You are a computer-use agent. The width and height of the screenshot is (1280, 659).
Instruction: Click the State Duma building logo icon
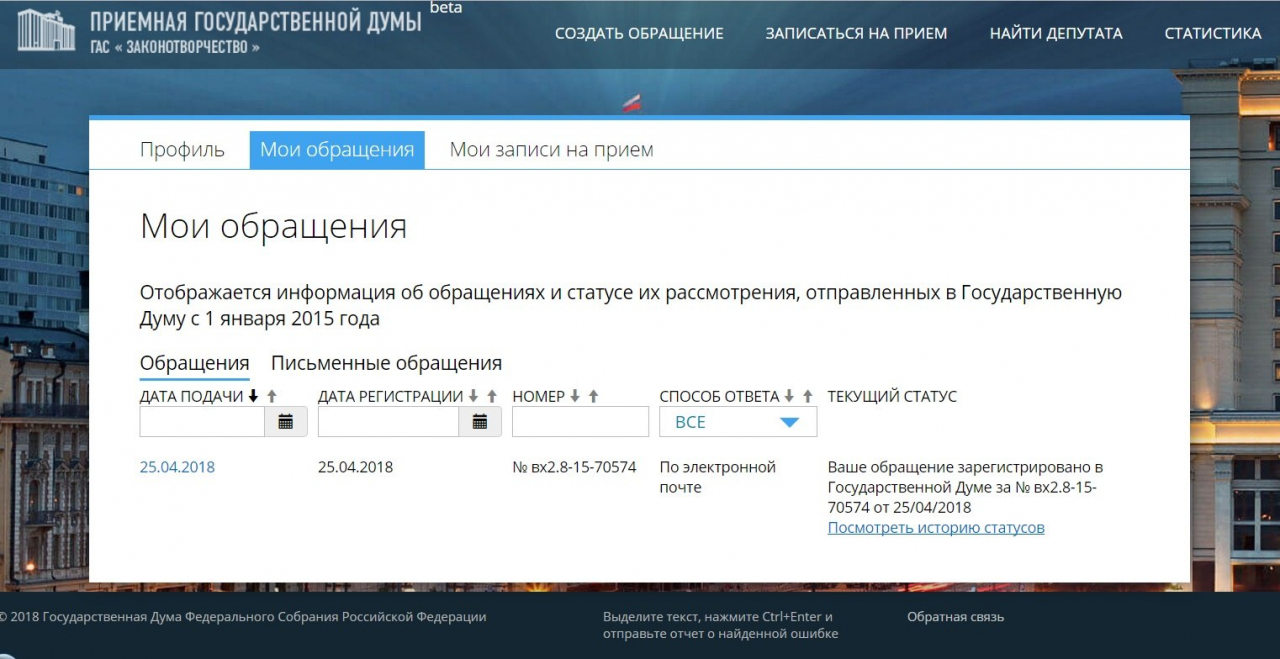(46, 30)
